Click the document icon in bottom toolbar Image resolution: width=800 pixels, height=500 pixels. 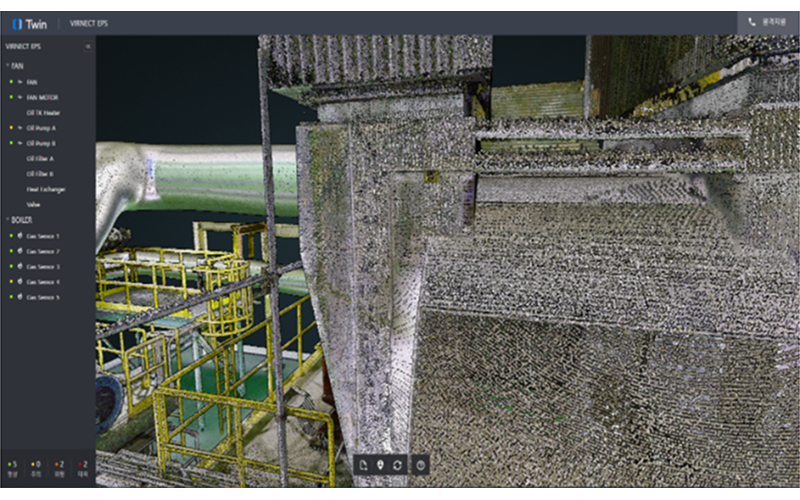(x=364, y=465)
